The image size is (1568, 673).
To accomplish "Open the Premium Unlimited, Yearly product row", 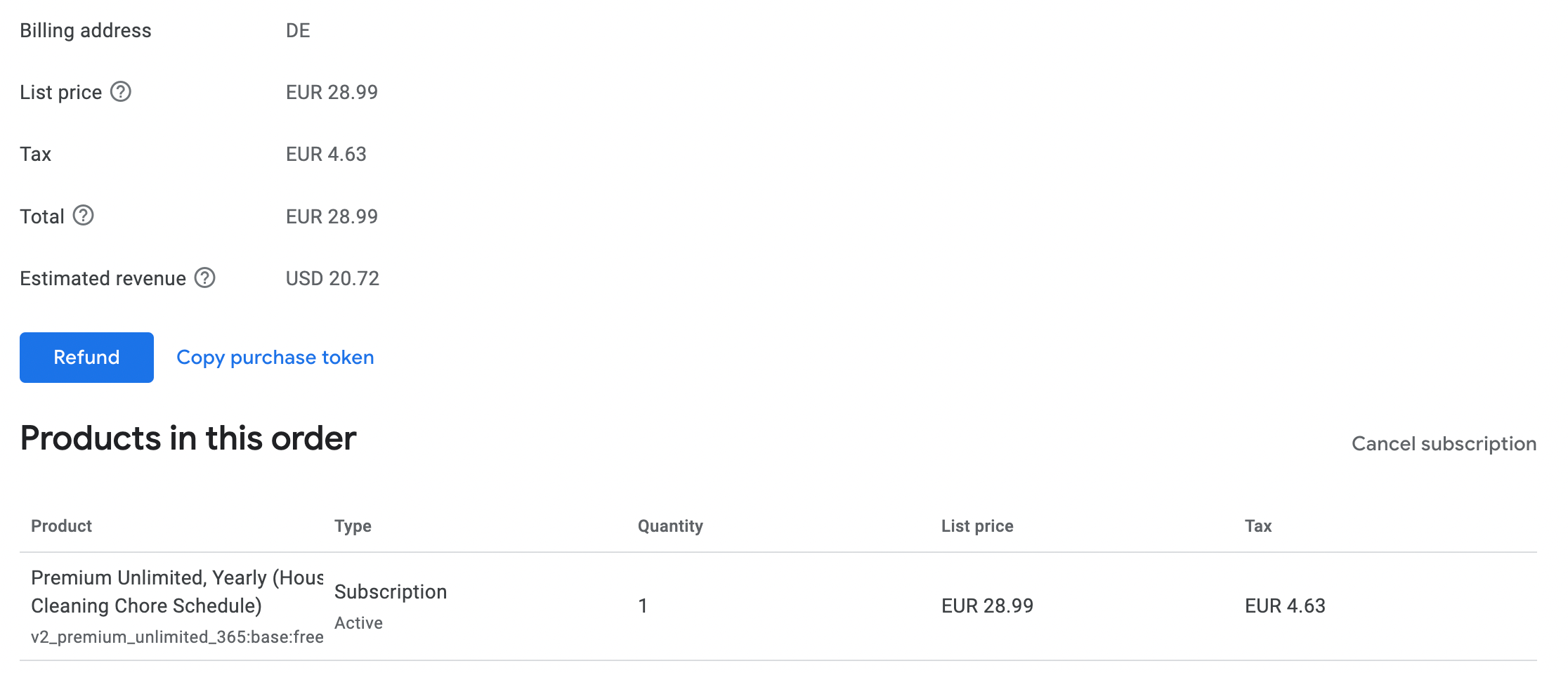I will click(x=778, y=606).
